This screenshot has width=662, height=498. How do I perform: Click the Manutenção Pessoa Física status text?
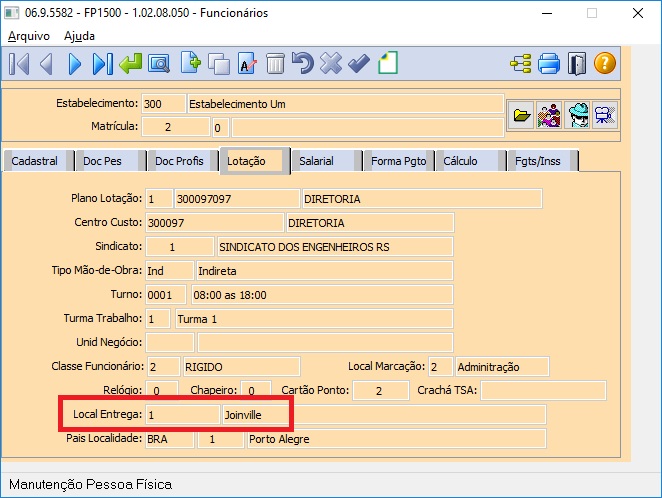pyautogui.click(x=90, y=484)
